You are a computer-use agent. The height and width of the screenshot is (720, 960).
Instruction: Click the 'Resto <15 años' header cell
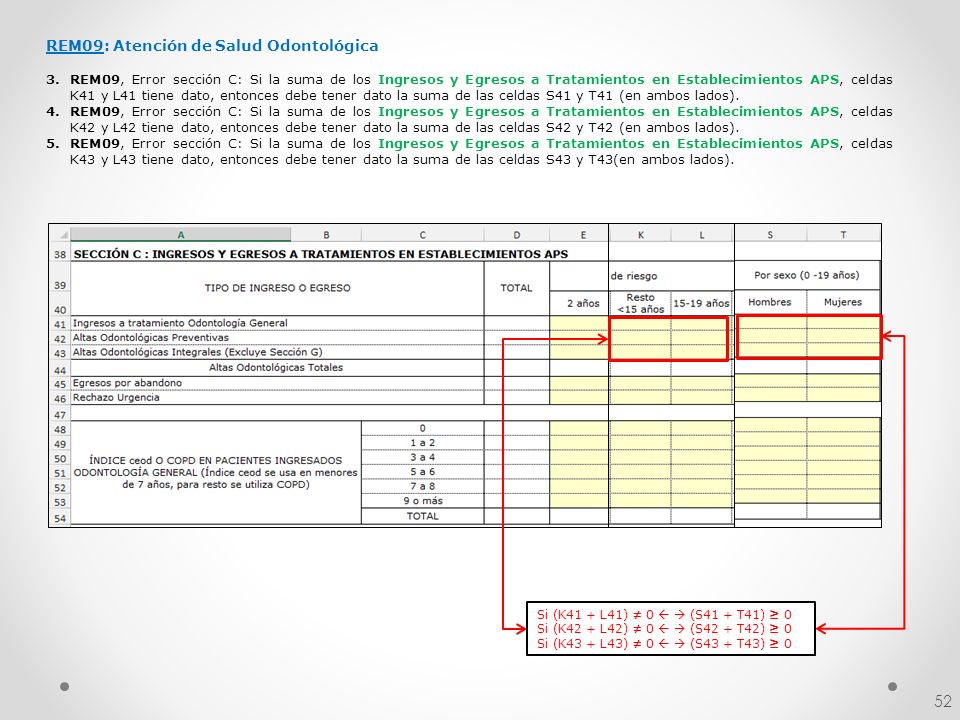pyautogui.click(x=640, y=303)
